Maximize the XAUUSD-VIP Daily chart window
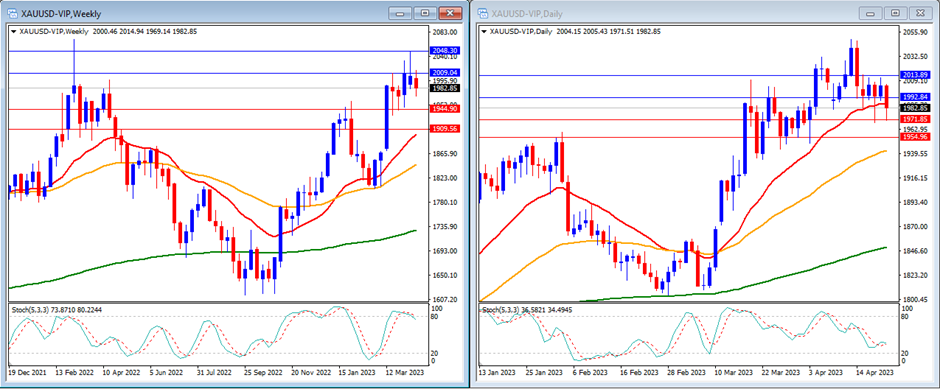Image resolution: width=940 pixels, height=389 pixels. 896,13
